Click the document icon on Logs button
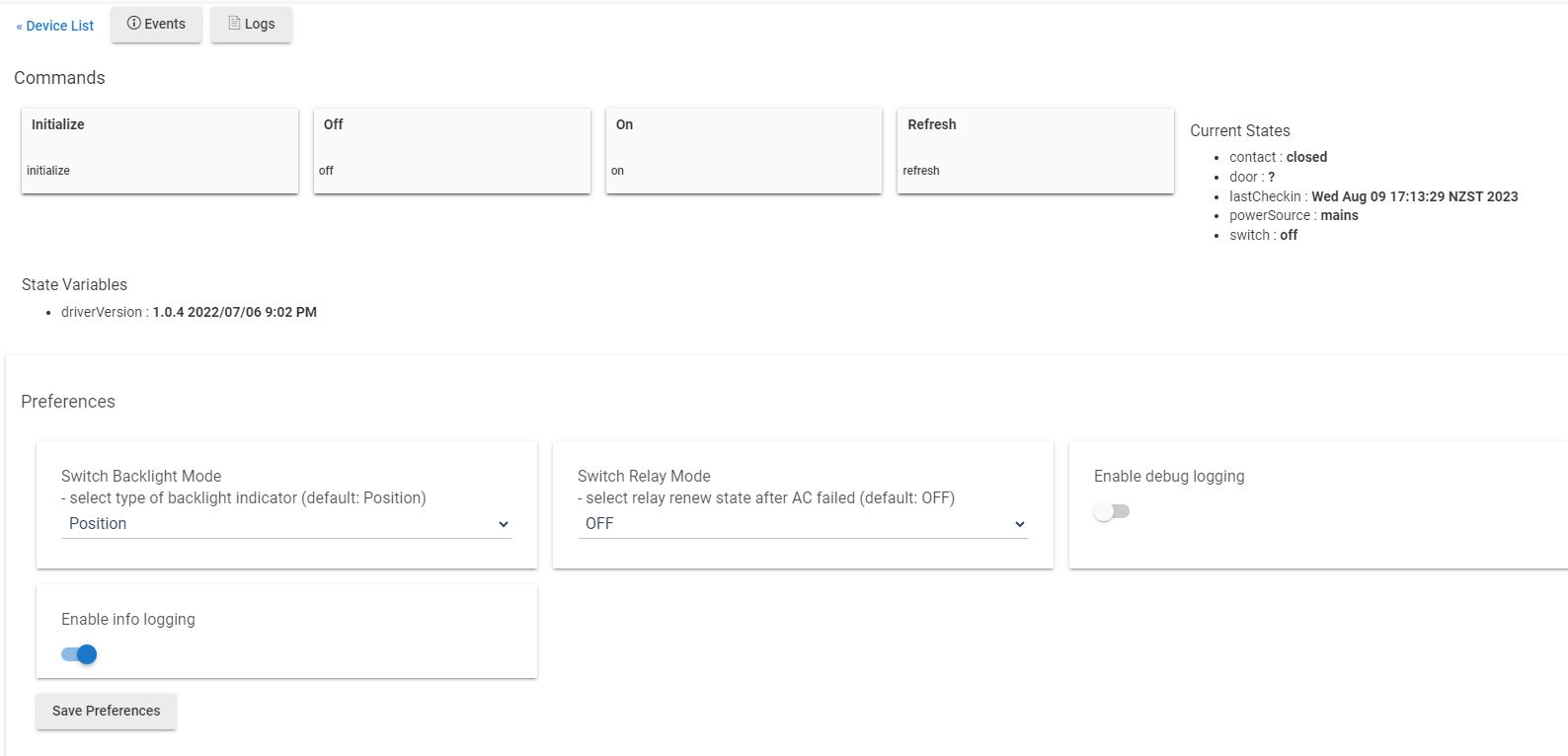Viewport: 1568px width, 756px height. [x=234, y=24]
